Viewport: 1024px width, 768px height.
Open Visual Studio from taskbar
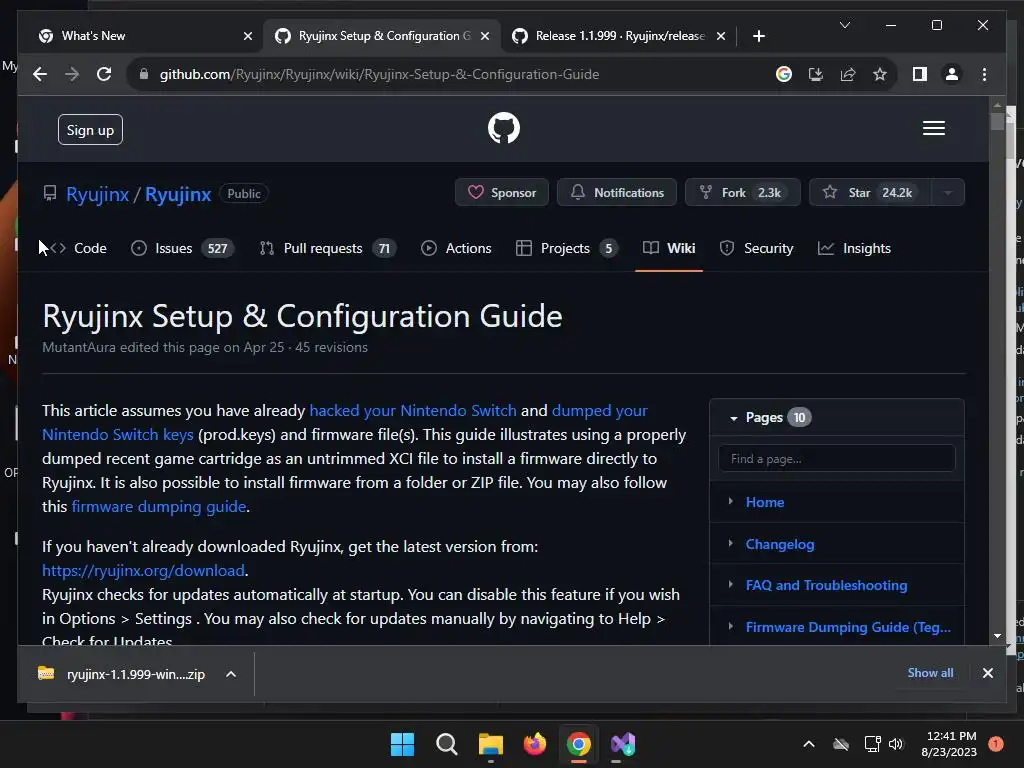623,744
